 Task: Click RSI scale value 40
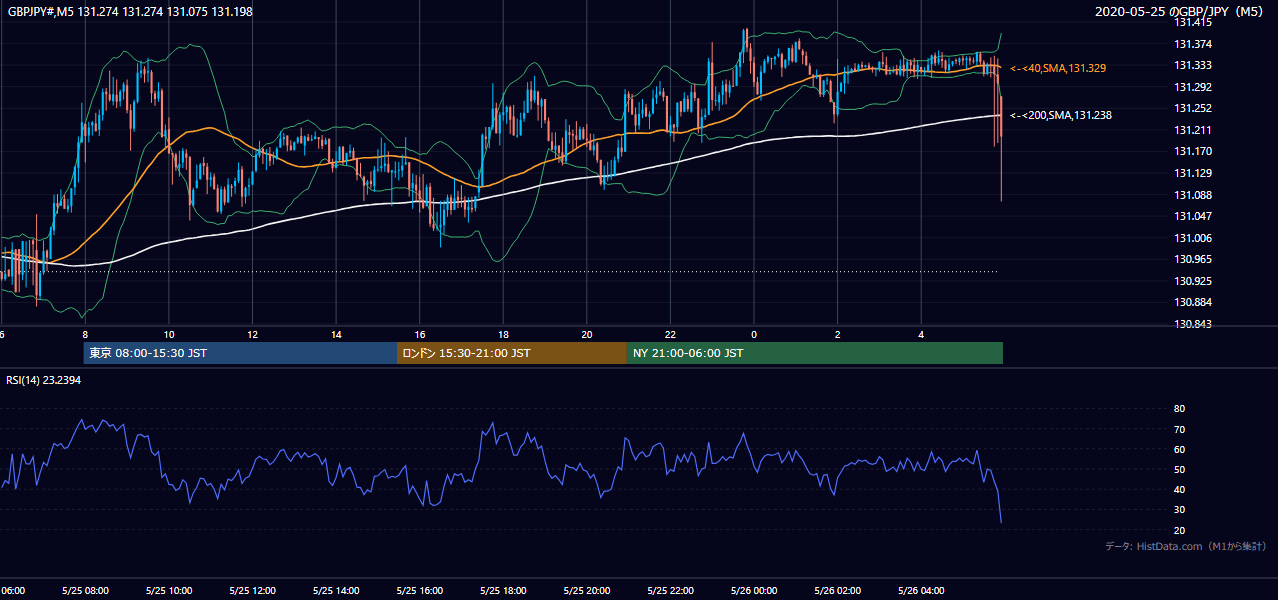pyautogui.click(x=1179, y=489)
